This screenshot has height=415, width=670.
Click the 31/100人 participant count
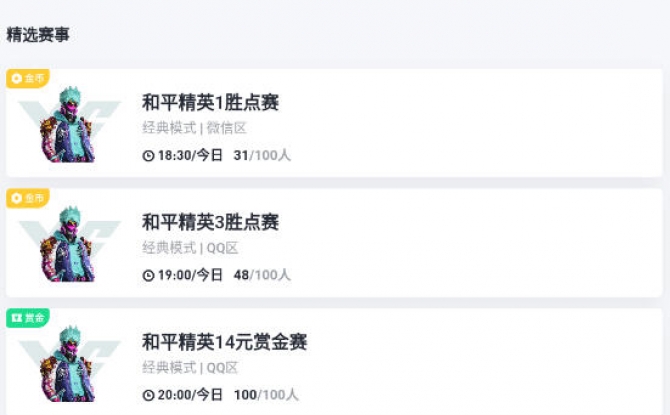[262, 155]
